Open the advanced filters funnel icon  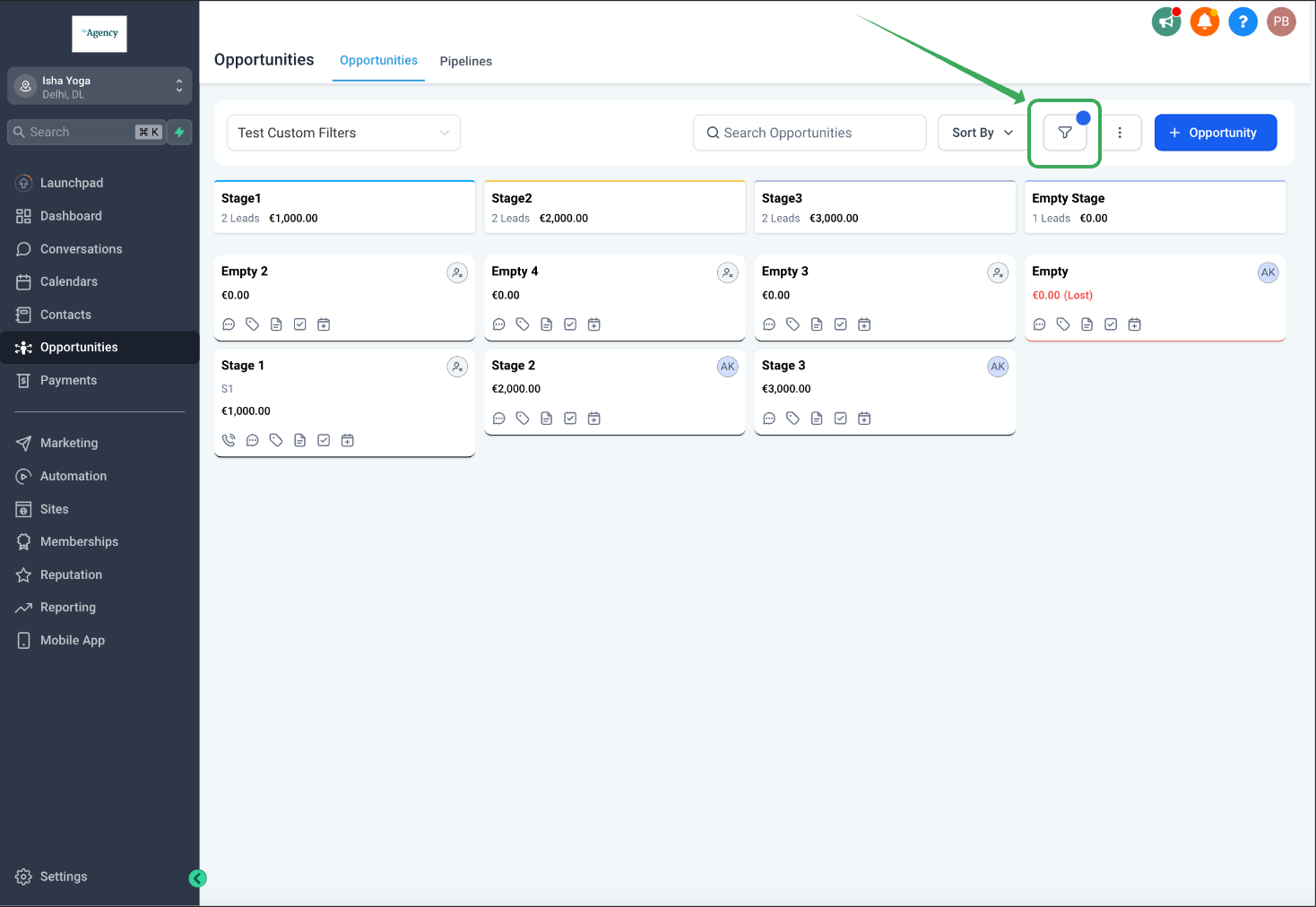(1064, 133)
